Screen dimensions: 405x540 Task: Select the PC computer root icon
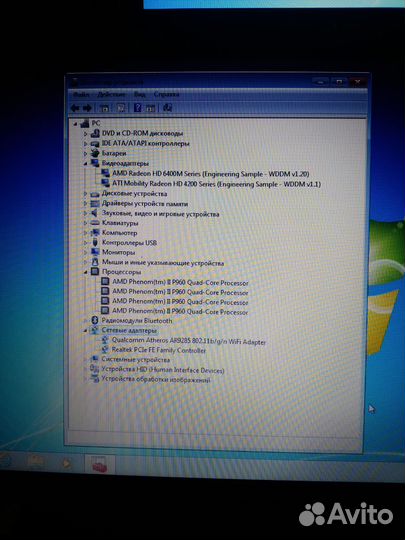click(85, 123)
